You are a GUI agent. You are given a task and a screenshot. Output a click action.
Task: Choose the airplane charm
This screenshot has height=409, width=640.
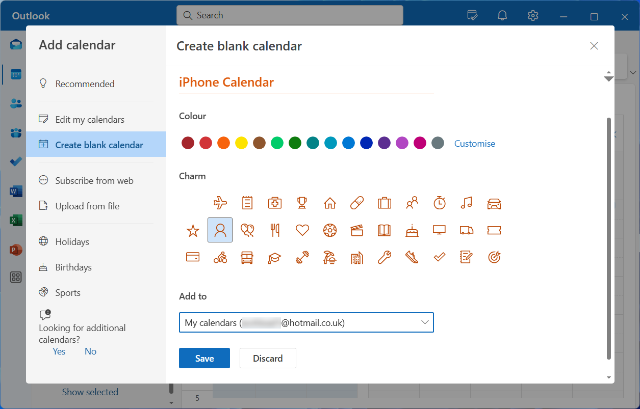(220, 202)
